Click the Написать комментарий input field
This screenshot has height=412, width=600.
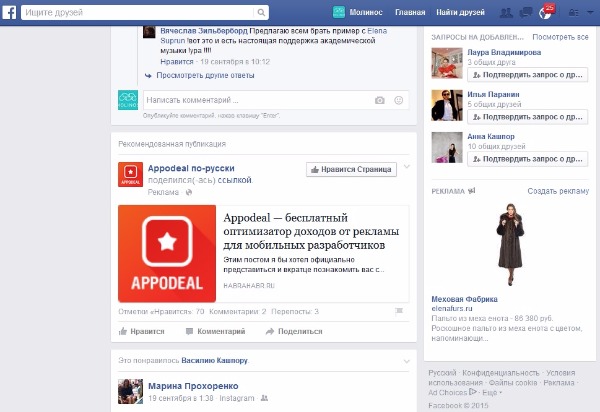tap(276, 100)
